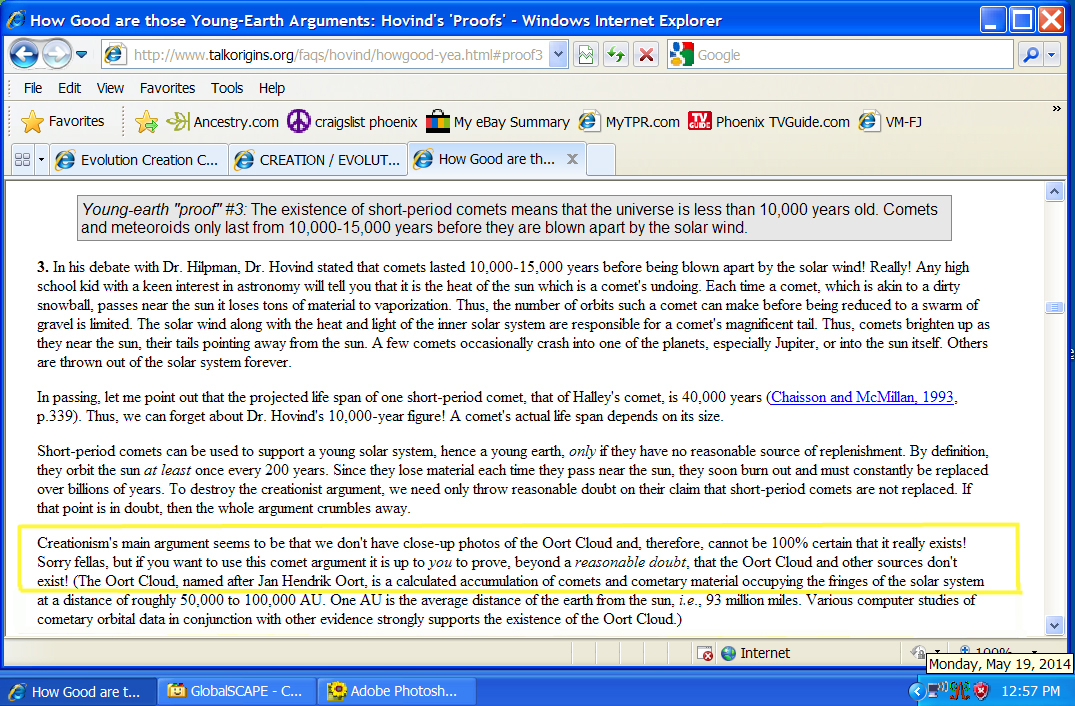1075x706 pixels.
Task: Click the Refresh page icon
Action: (x=616, y=55)
